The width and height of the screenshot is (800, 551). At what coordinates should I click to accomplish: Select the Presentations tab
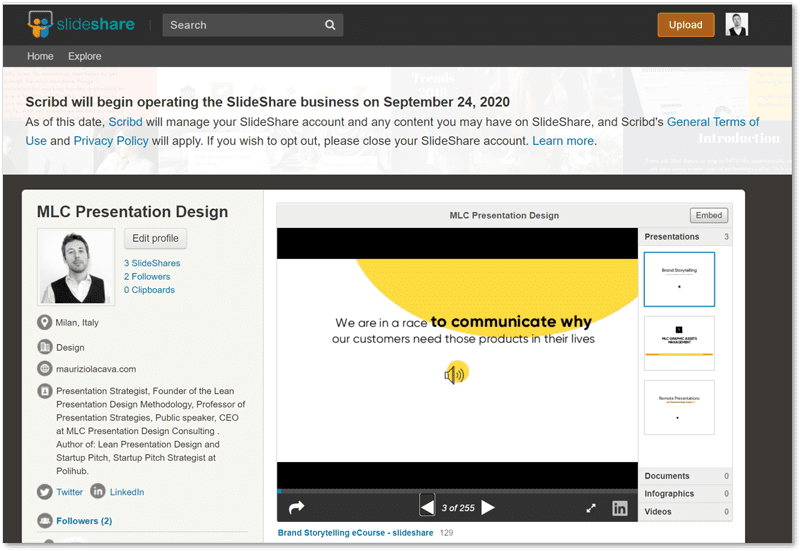pos(686,237)
